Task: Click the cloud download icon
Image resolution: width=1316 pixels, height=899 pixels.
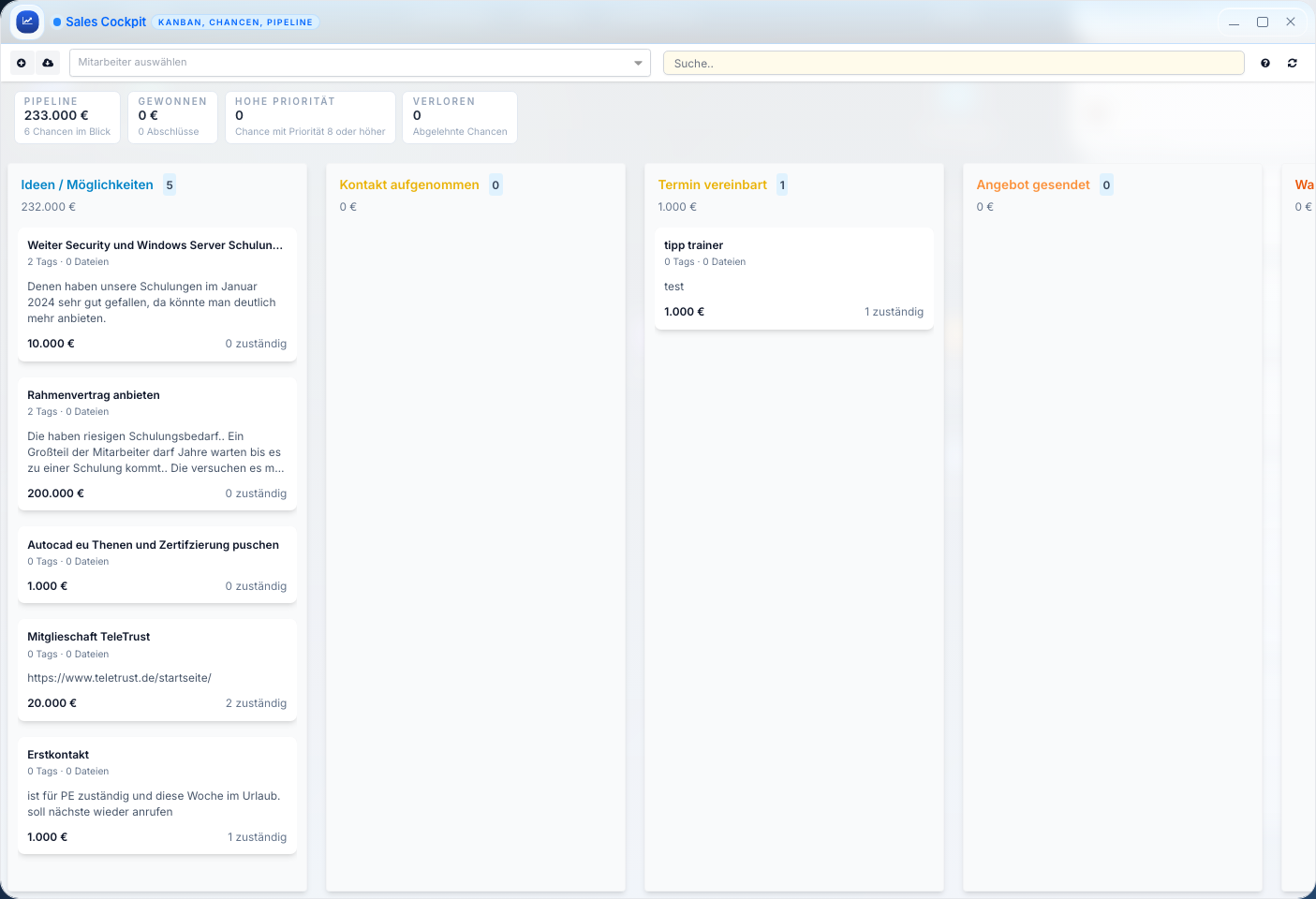Action: coord(48,63)
